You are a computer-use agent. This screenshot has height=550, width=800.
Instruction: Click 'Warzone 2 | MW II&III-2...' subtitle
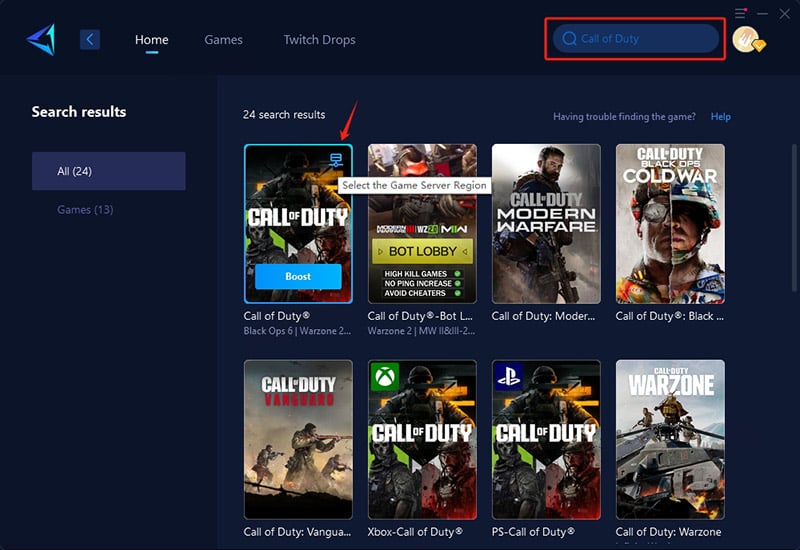point(421,331)
